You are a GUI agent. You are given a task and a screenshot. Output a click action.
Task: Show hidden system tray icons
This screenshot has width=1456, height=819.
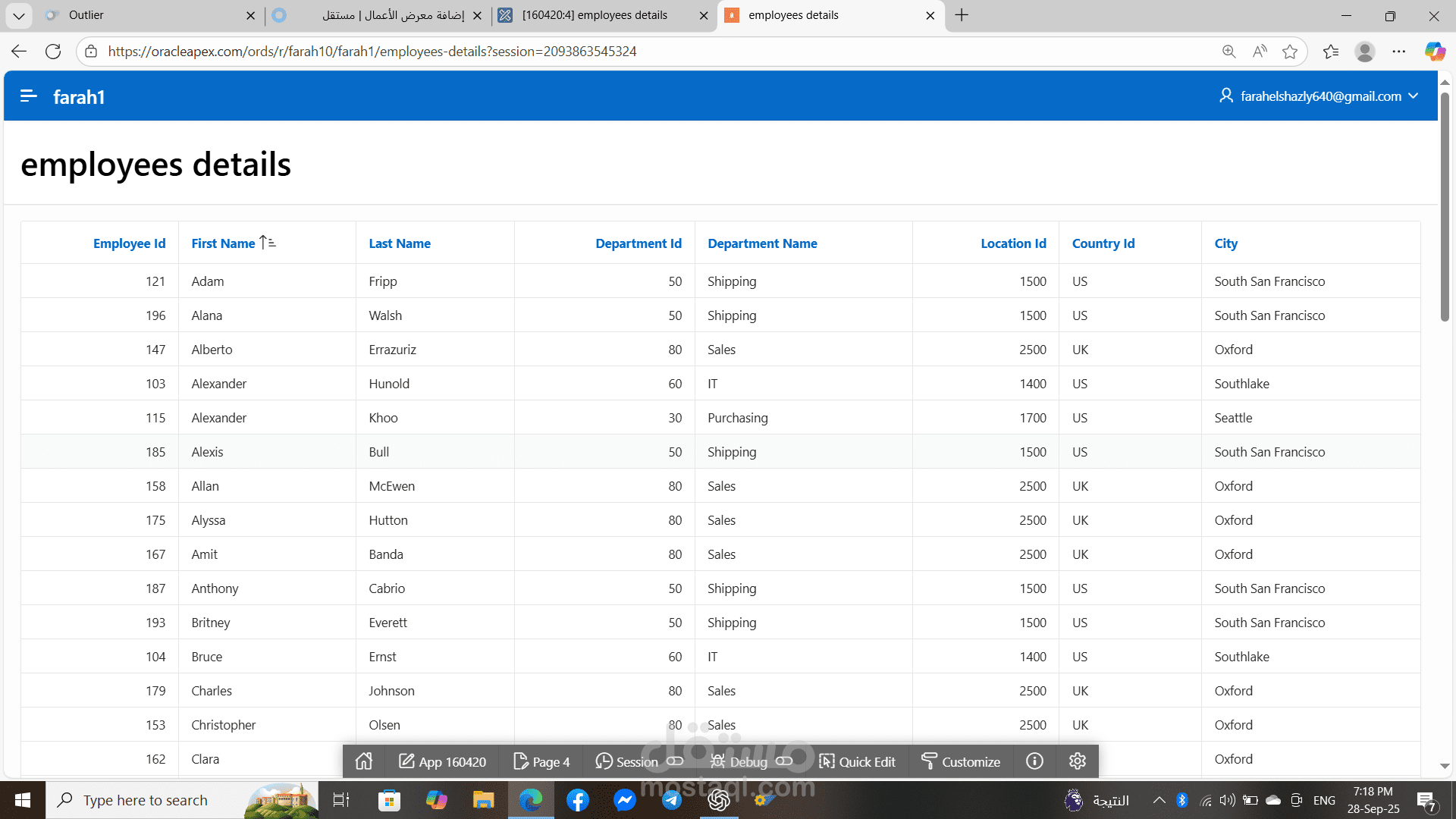pos(1159,800)
